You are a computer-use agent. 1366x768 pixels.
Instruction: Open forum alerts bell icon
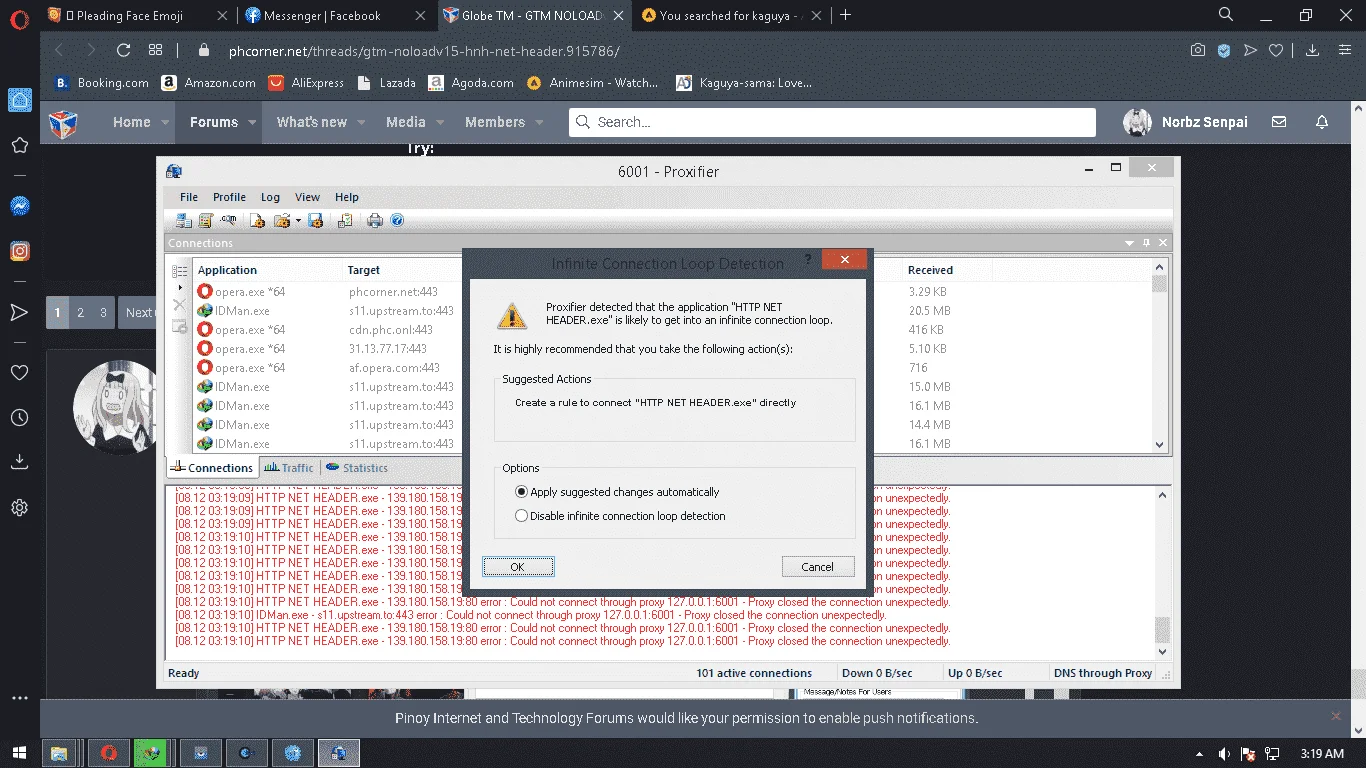coord(1322,122)
